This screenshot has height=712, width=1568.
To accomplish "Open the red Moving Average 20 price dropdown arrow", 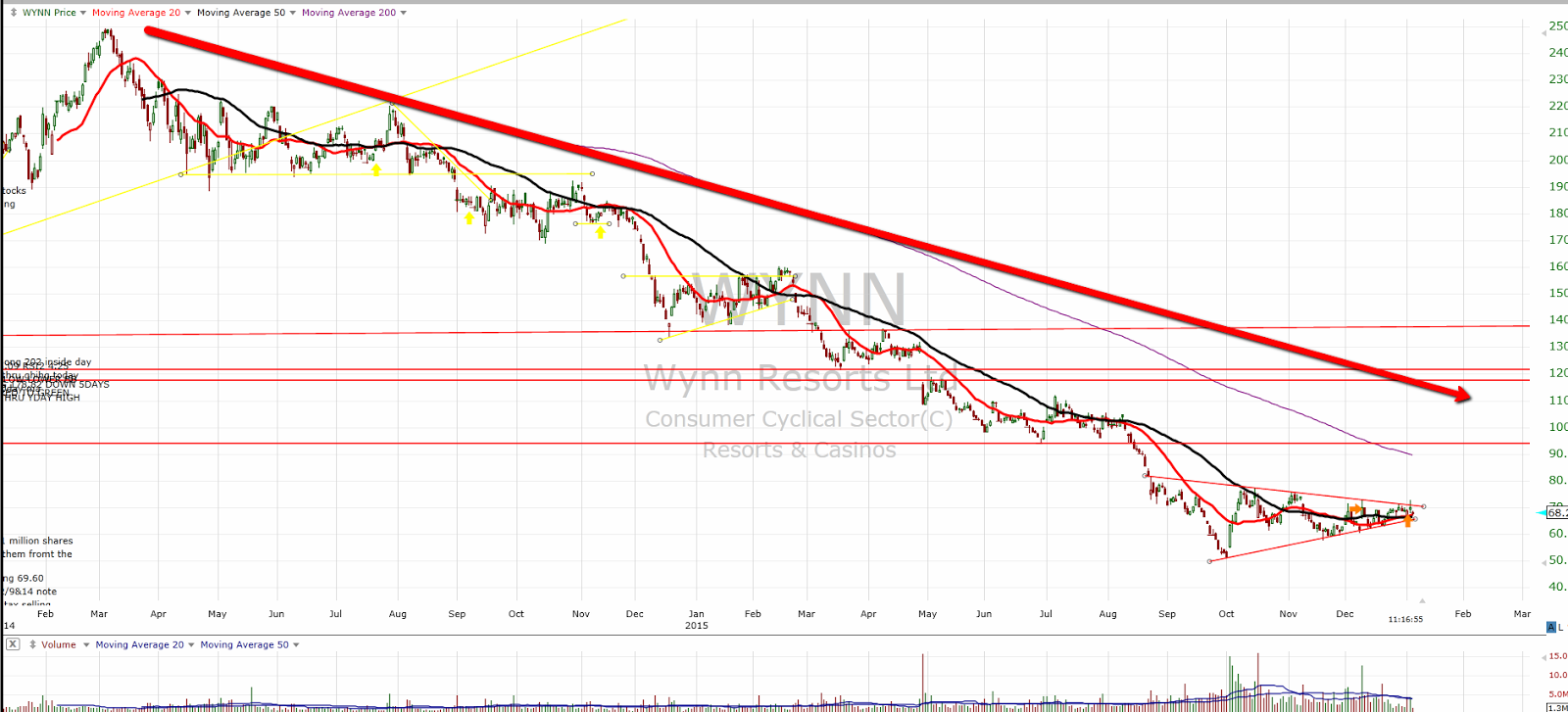I will 188,13.
